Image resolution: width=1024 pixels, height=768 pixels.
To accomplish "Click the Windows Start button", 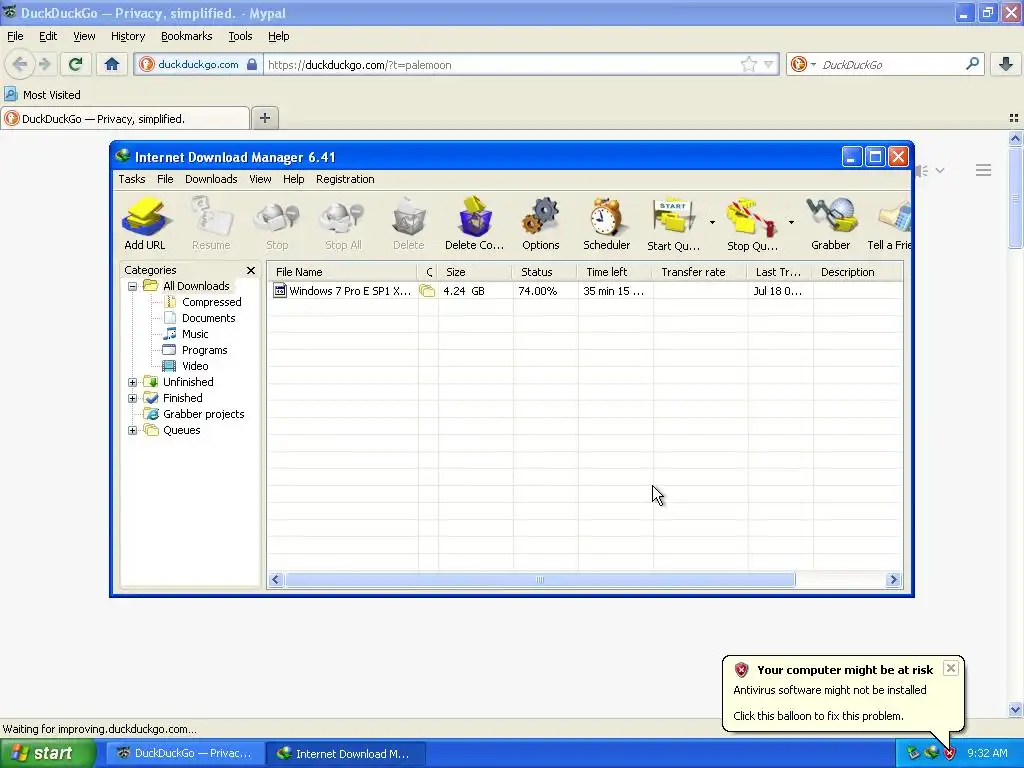I will click(x=48, y=754).
